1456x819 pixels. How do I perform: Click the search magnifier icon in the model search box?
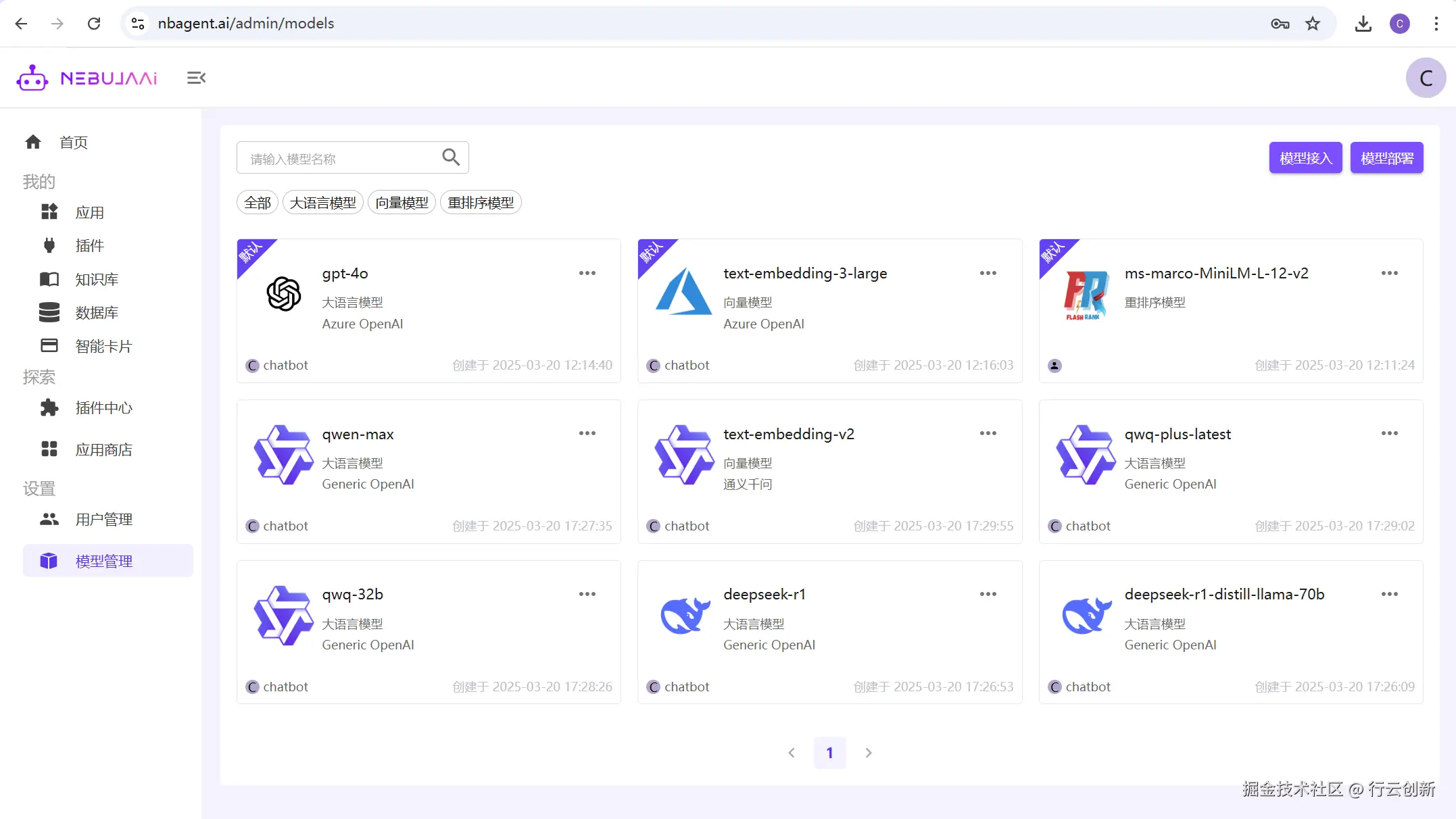click(451, 157)
